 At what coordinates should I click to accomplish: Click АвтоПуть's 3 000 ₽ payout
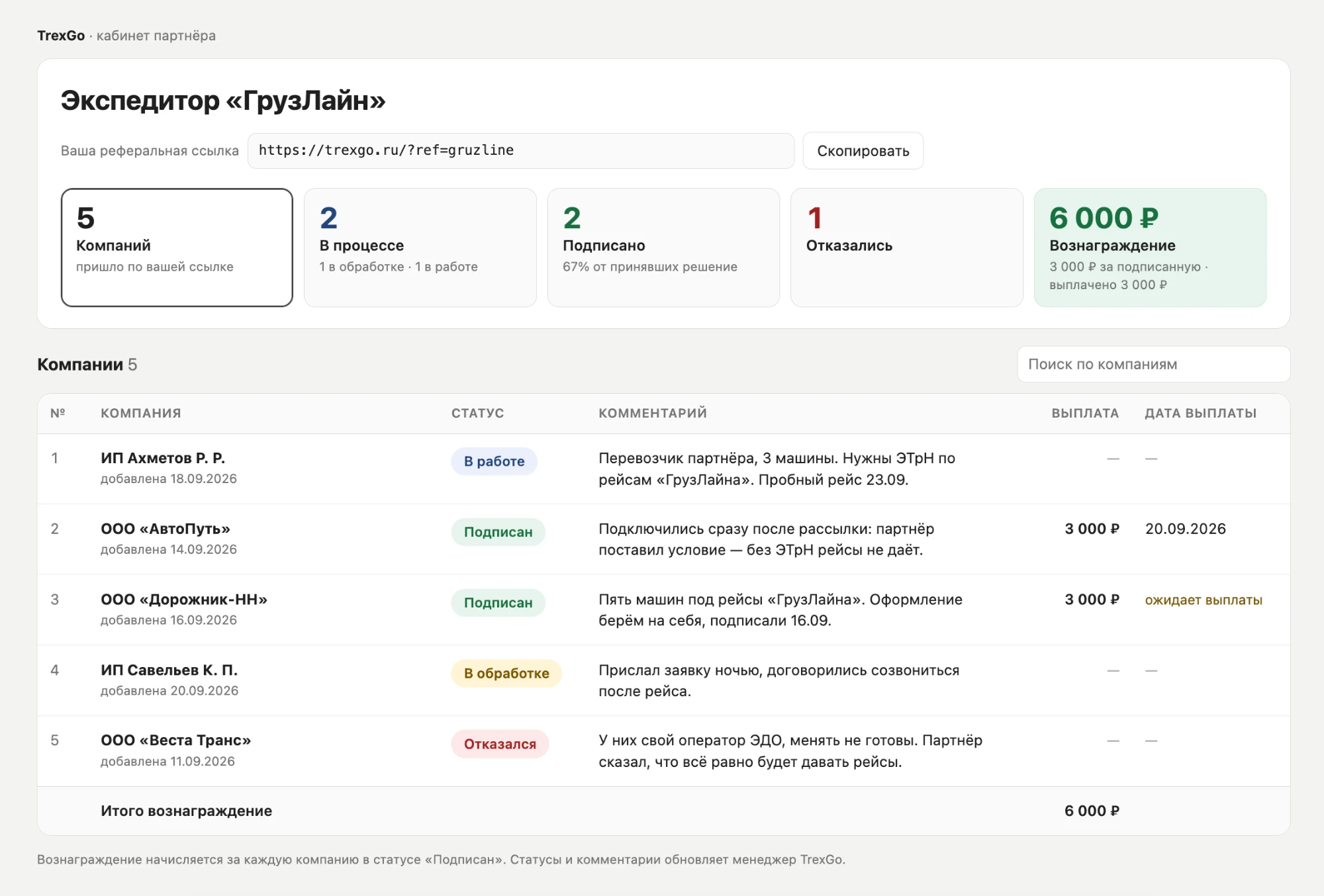(1092, 529)
